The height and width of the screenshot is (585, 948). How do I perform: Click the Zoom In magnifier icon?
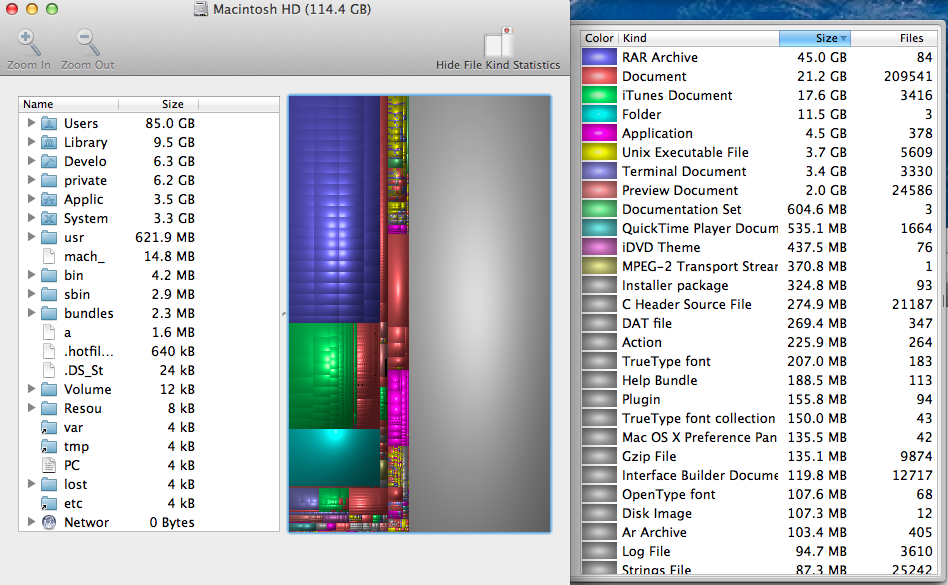tap(28, 42)
